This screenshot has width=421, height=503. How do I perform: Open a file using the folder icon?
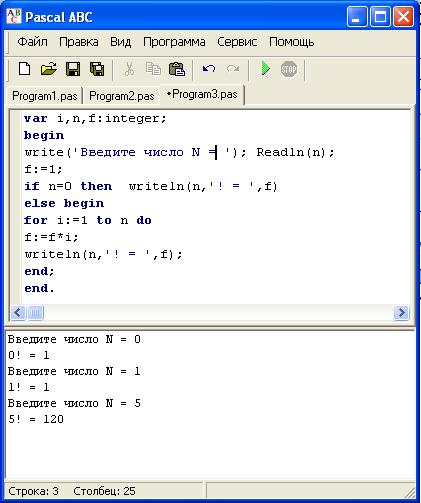[x=49, y=69]
